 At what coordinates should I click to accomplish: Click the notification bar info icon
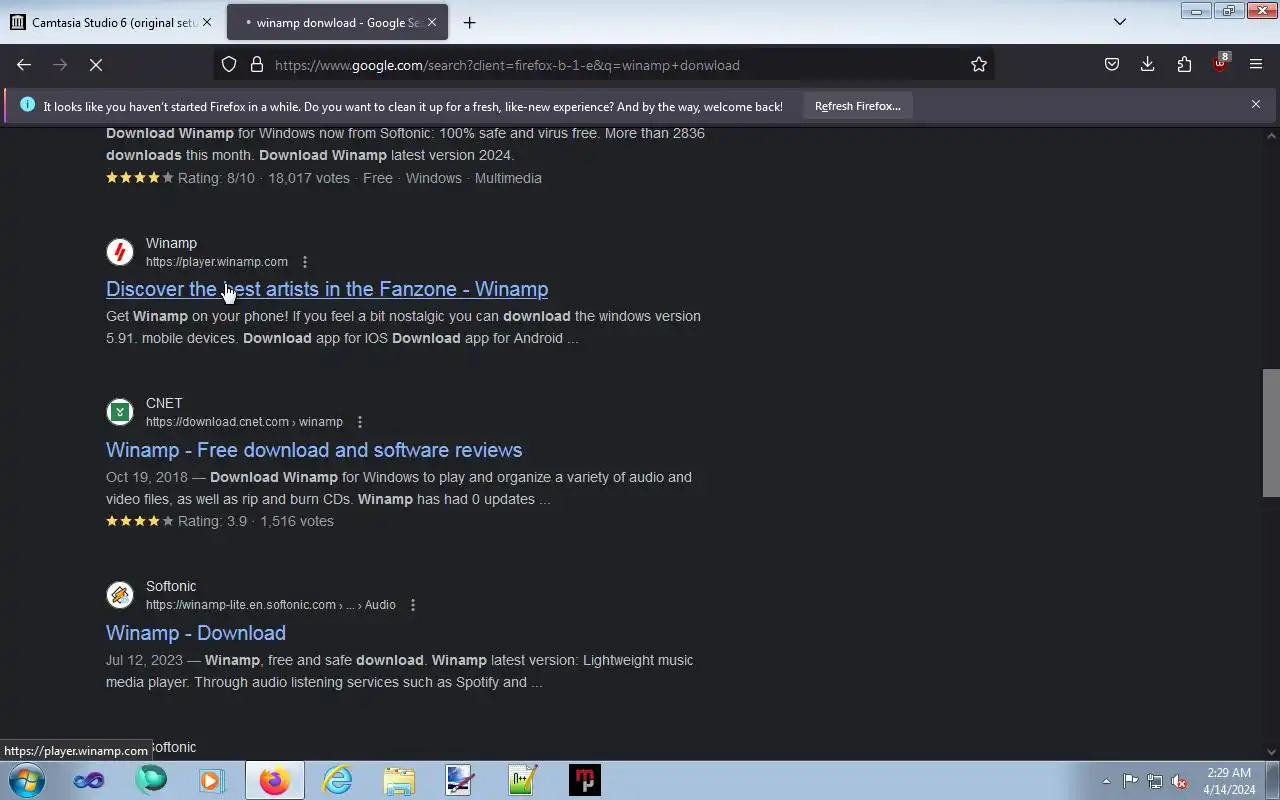tap(27, 104)
